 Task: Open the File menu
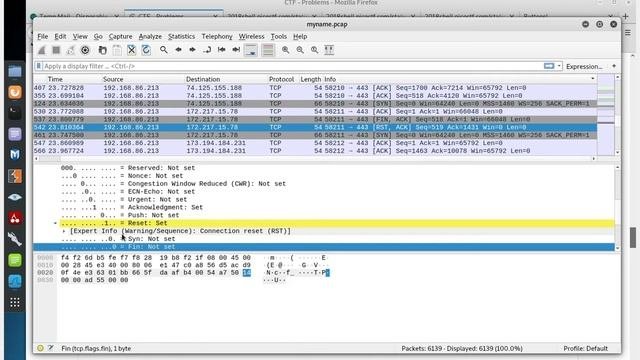[x=42, y=36]
